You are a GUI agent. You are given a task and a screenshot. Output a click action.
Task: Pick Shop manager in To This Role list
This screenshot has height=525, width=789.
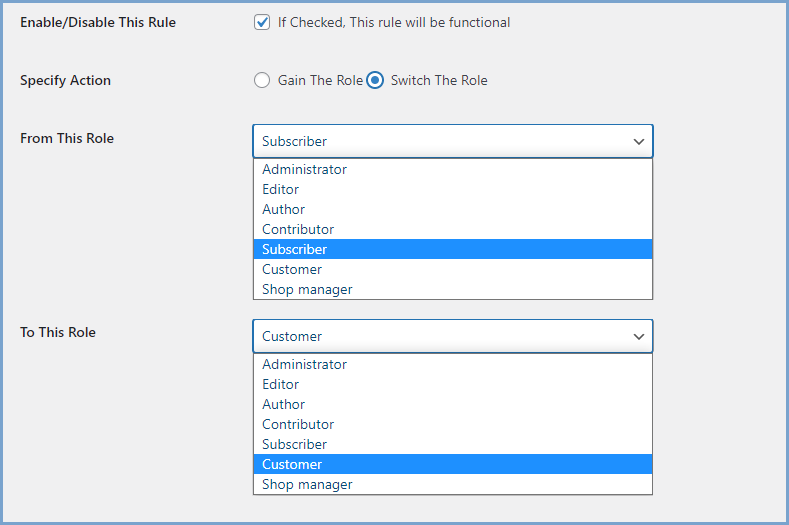(307, 484)
